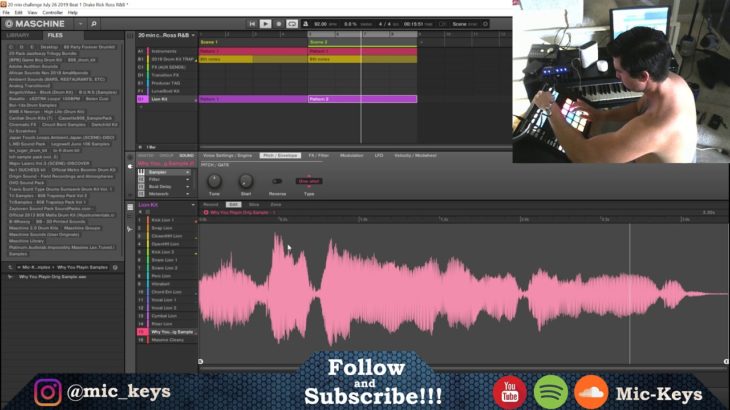Screen dimensions: 730x410
Task: Open the Controller menu
Action: [53, 13]
